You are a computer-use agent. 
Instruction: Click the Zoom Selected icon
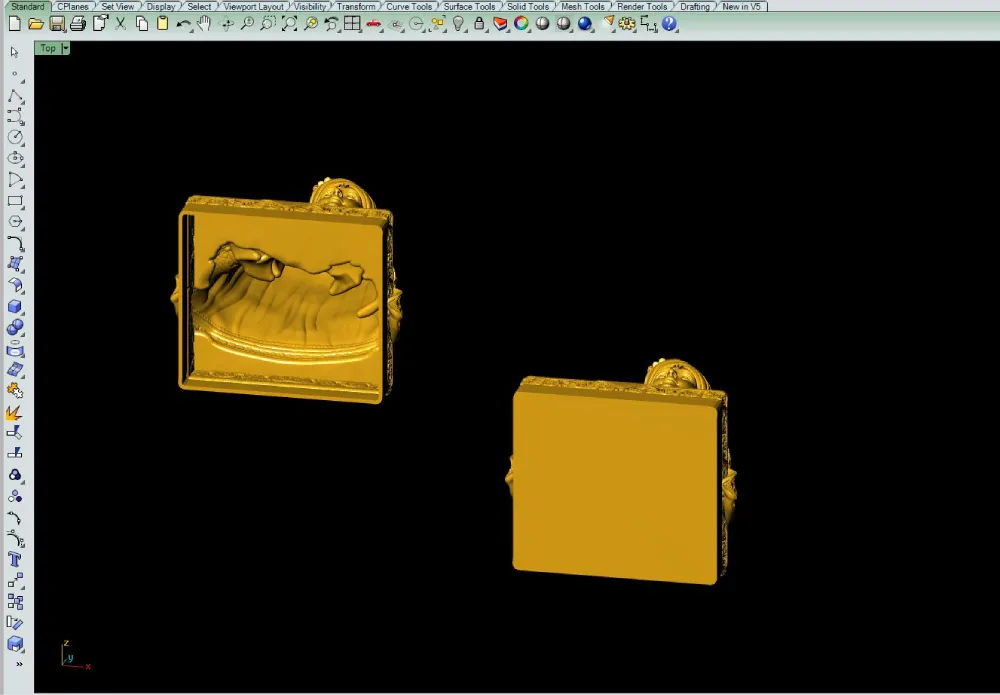click(311, 24)
